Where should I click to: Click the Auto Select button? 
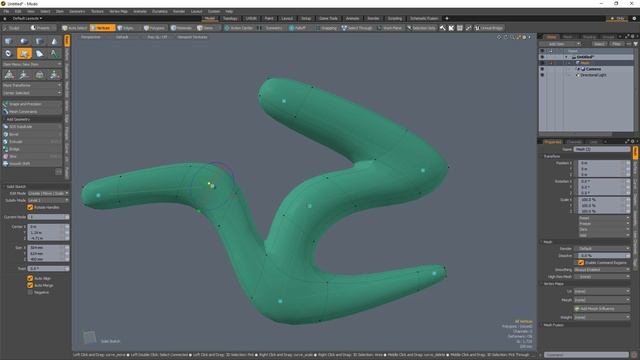click(x=75, y=28)
